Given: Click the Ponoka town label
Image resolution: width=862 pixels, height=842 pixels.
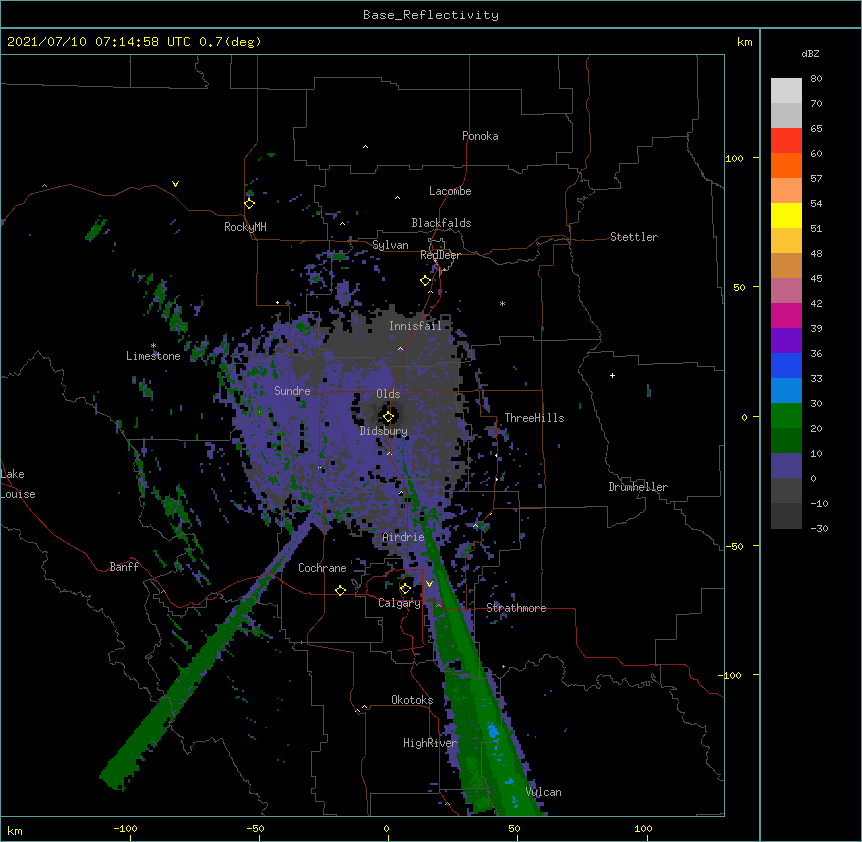Looking at the screenshot, I should click(x=480, y=136).
